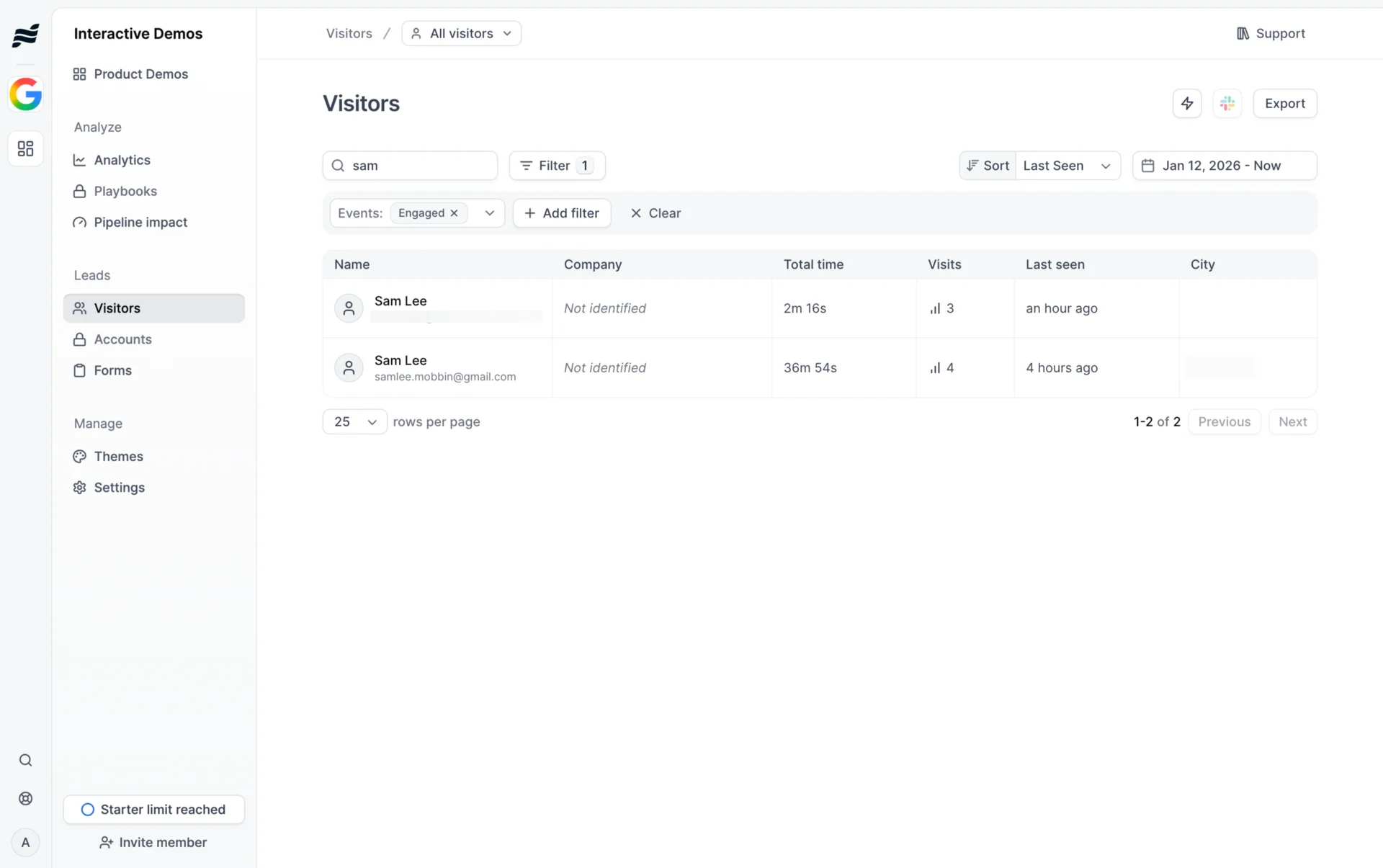
Task: Toggle the Filter panel button
Action: point(556,166)
